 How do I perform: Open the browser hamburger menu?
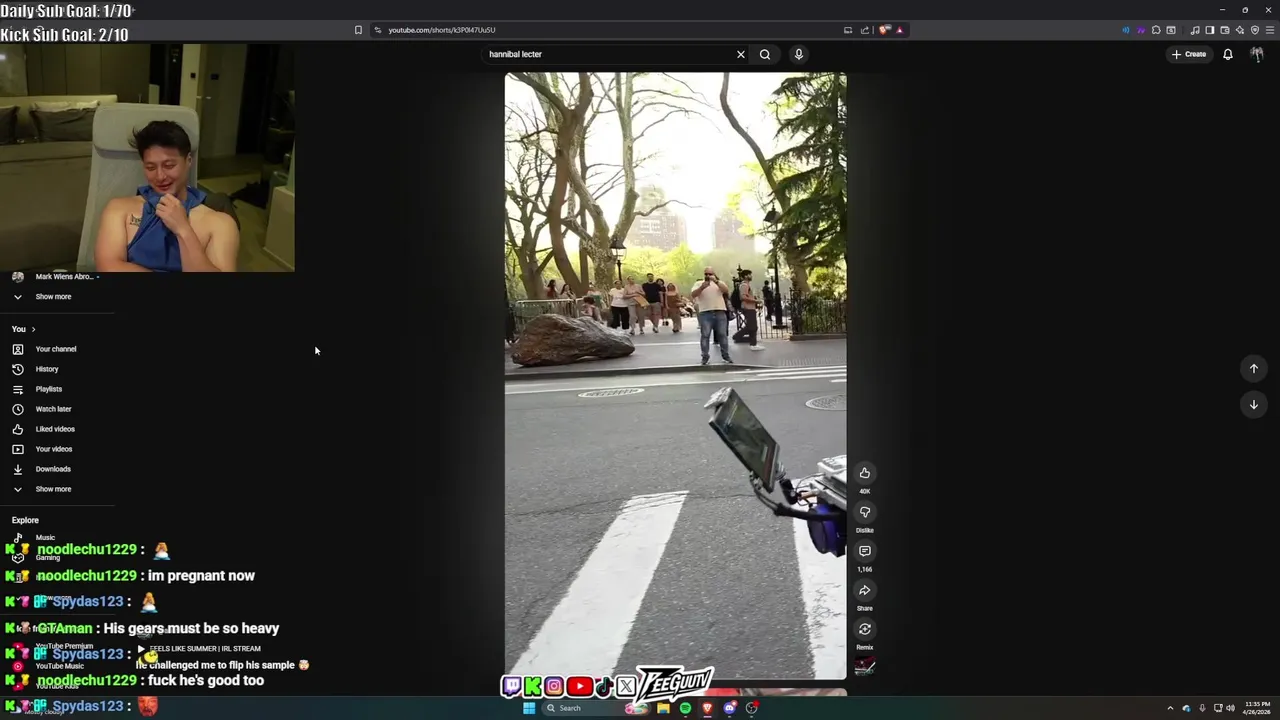(x=1269, y=30)
